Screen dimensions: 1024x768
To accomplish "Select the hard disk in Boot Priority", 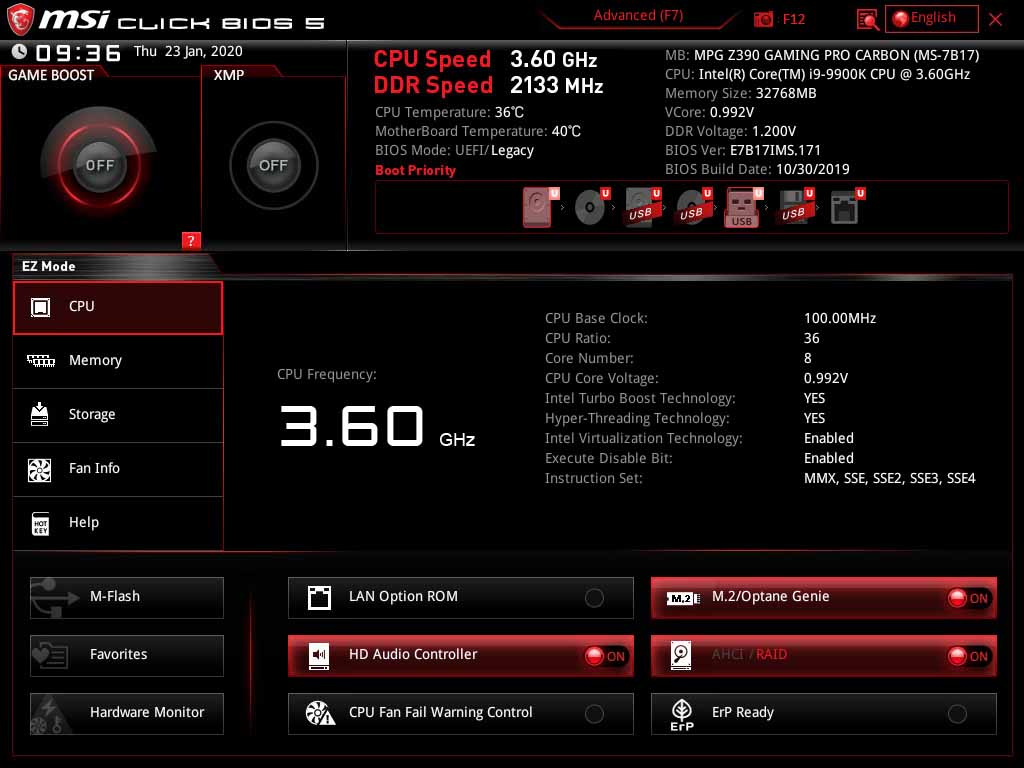I will pos(537,207).
